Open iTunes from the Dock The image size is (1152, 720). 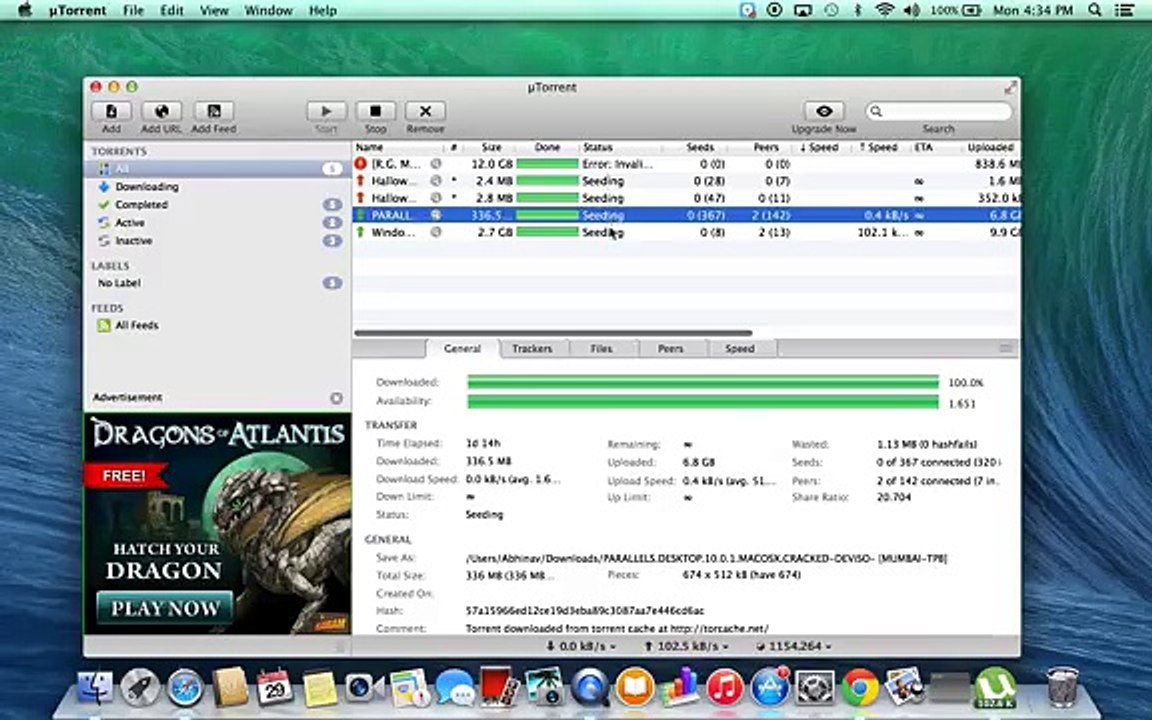724,688
